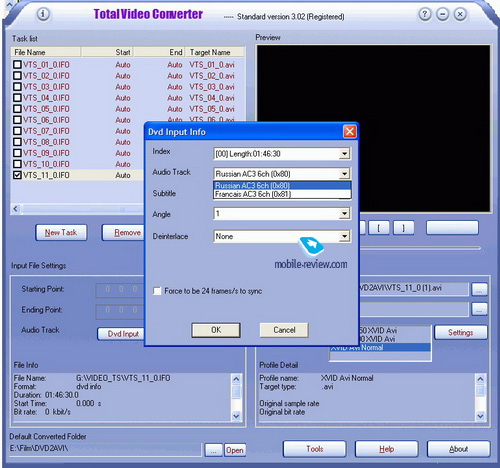The width and height of the screenshot is (500, 468).
Task: Click task list horizontal scrollbar
Action: pyautogui.click(x=78, y=209)
